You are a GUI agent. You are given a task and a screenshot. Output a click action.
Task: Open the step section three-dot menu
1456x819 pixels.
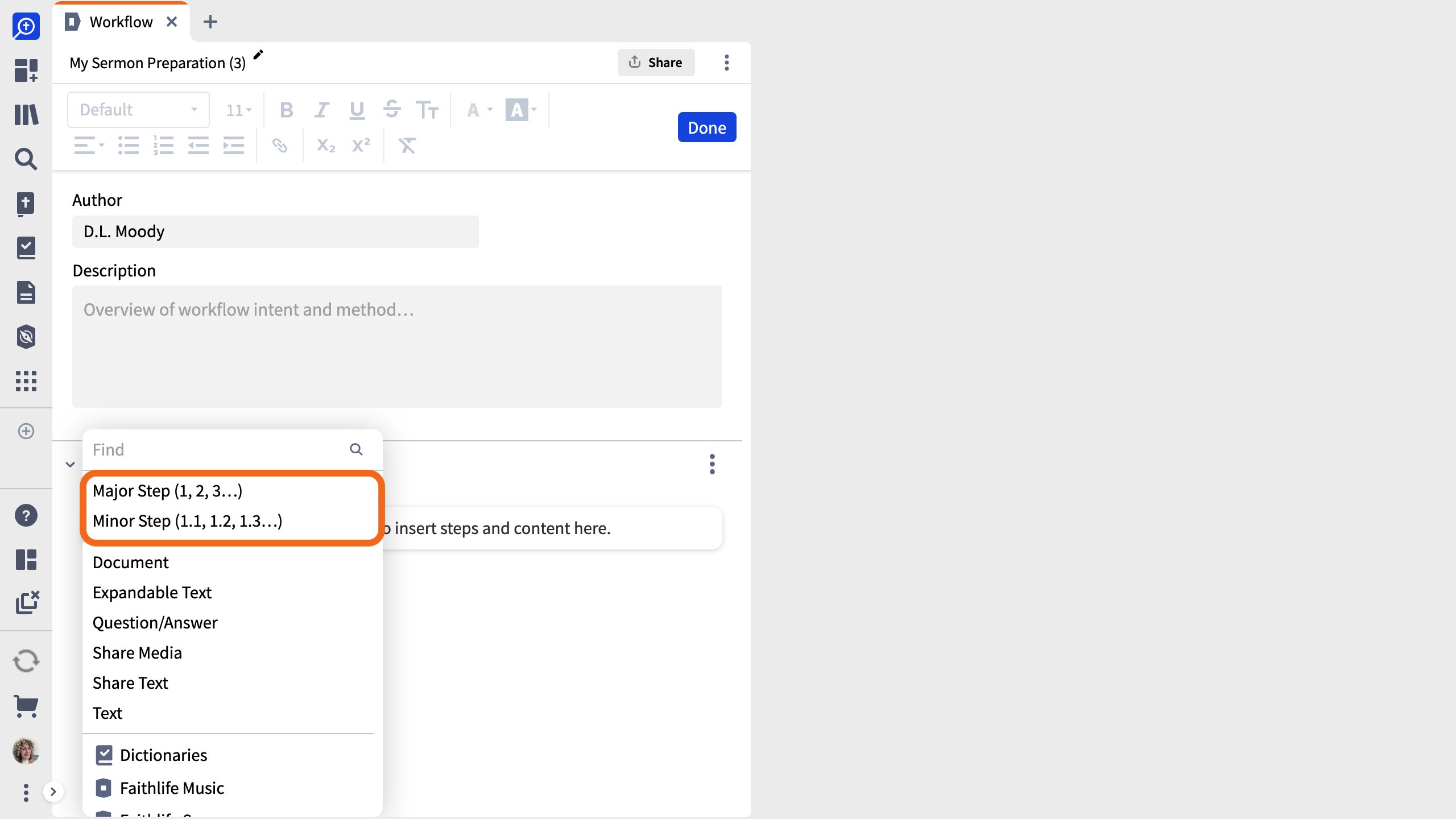point(712,464)
